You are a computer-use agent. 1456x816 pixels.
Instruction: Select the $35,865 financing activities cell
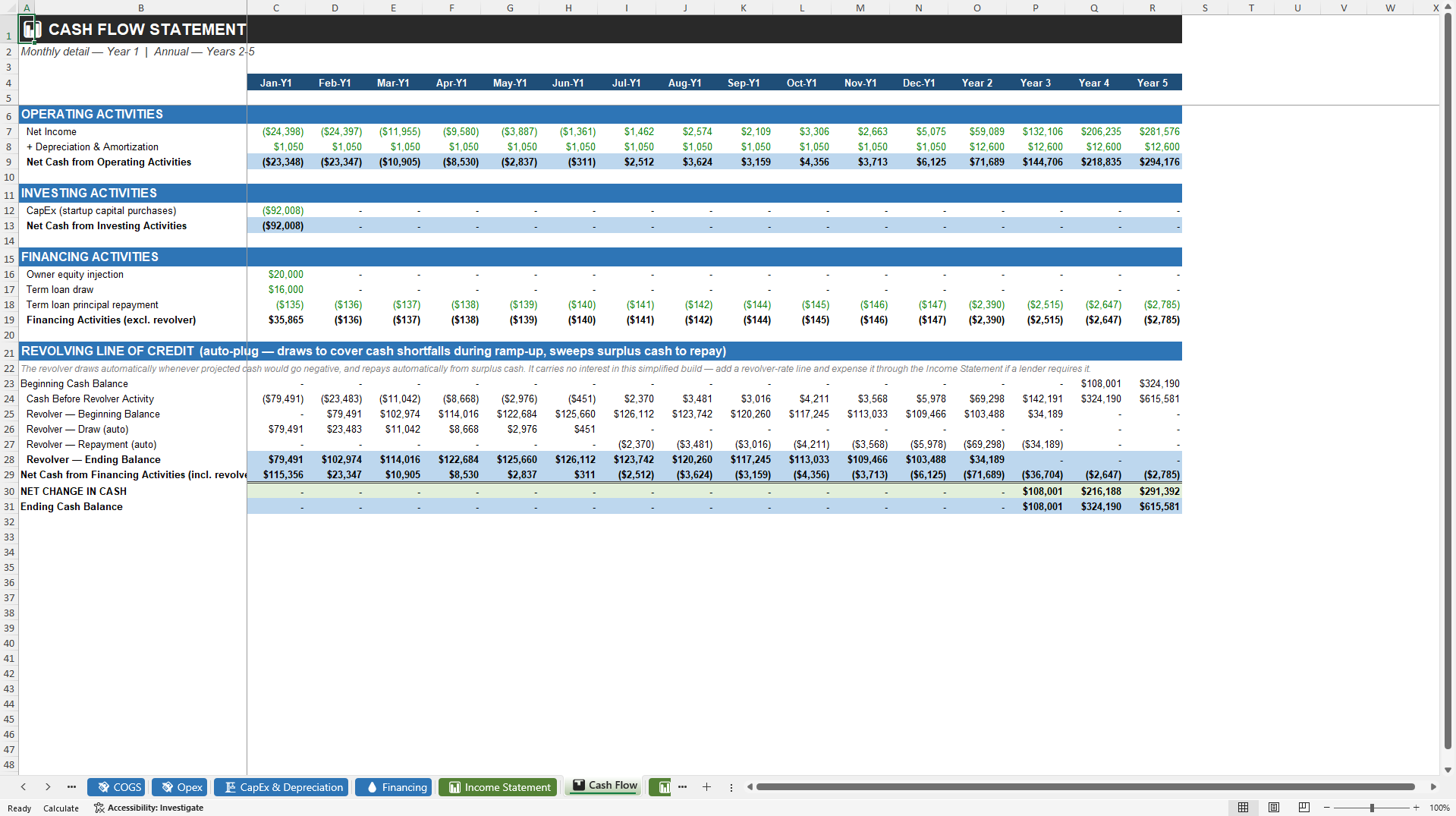click(x=276, y=320)
